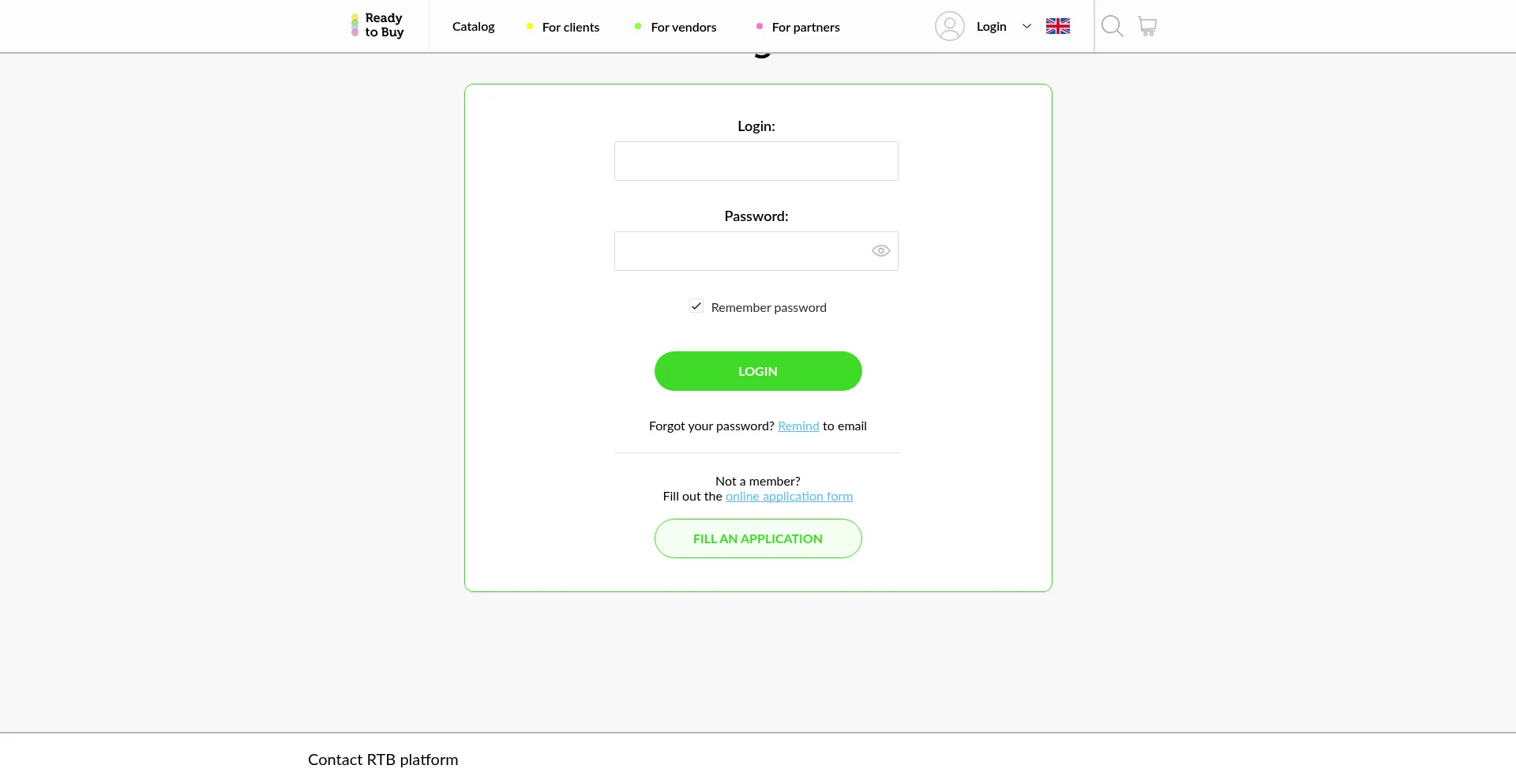The width and height of the screenshot is (1516, 784).
Task: Open the Catalog menu item
Action: tap(473, 27)
